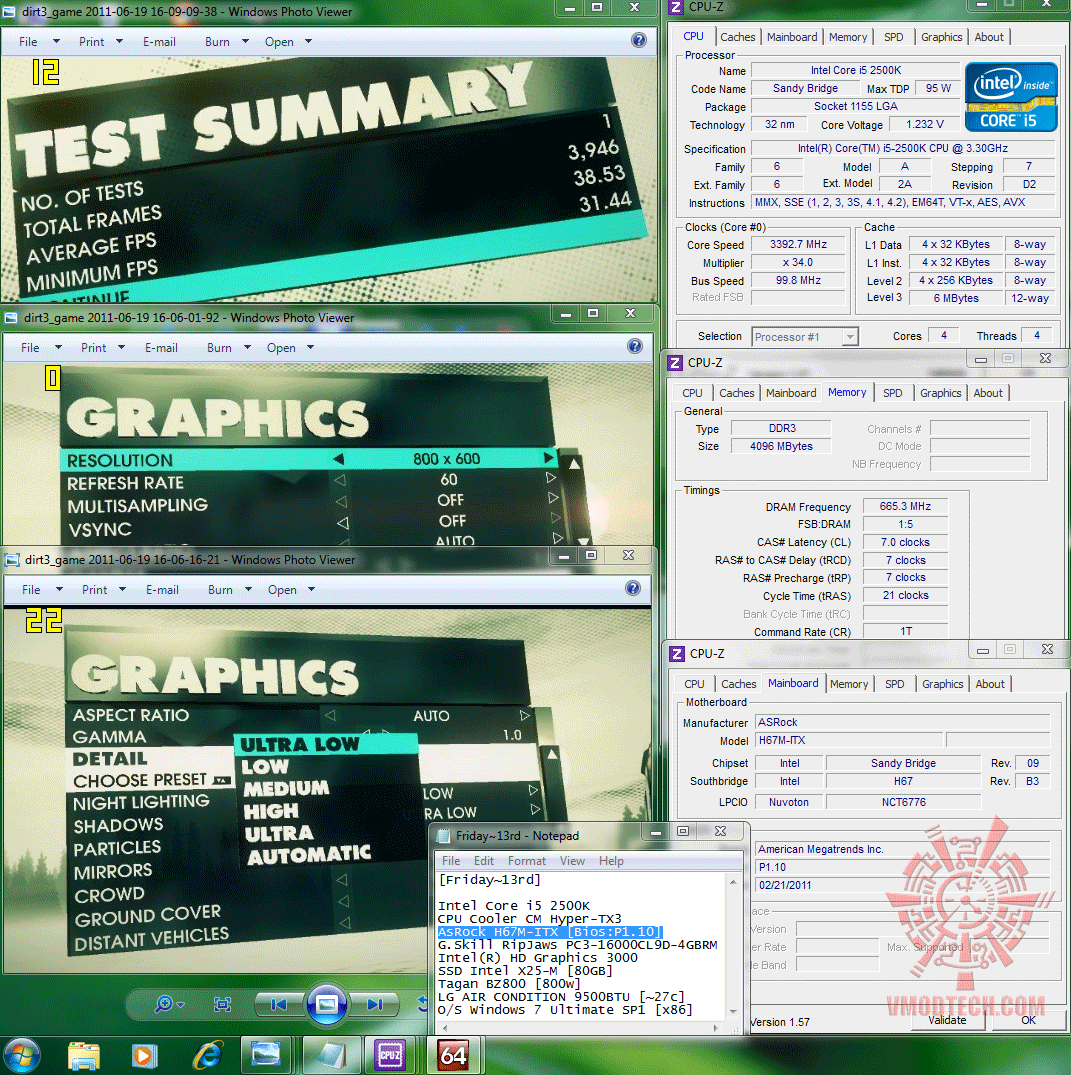The width and height of the screenshot is (1071, 1075).
Task: Select CPU tab in the Mainboard CPU-Z window
Action: (694, 684)
